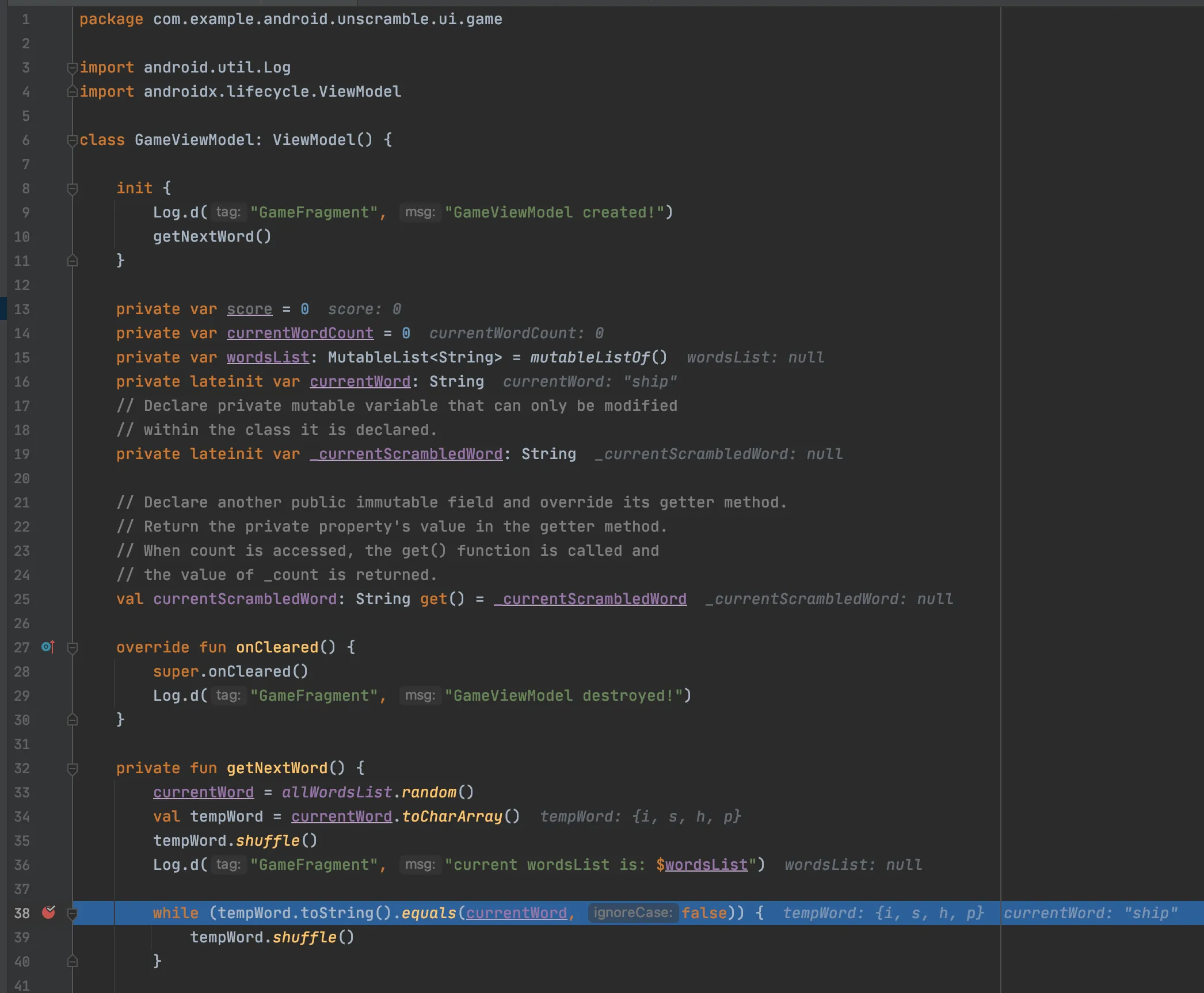Collapse the init block
Viewport: 1204px width, 993px height.
pos(73,189)
